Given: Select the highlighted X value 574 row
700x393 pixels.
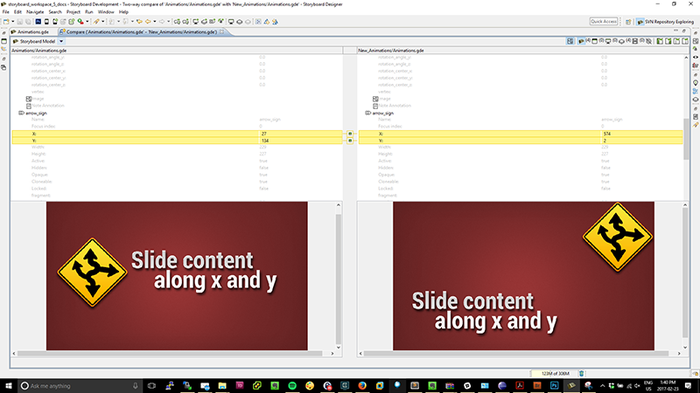Looking at the screenshot, I should [521, 134].
